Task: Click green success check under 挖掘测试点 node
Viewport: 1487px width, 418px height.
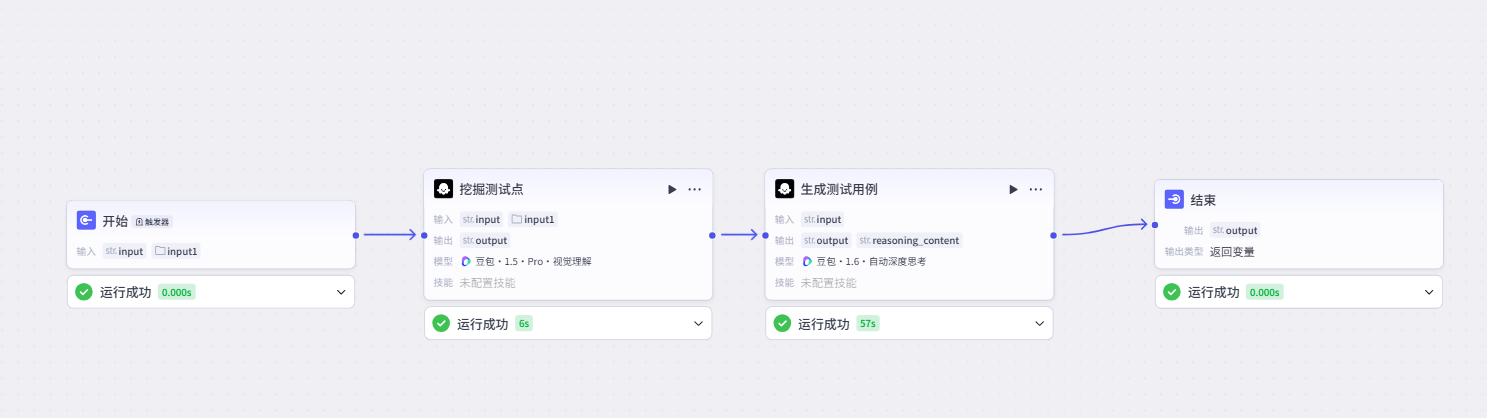Action: point(441,323)
